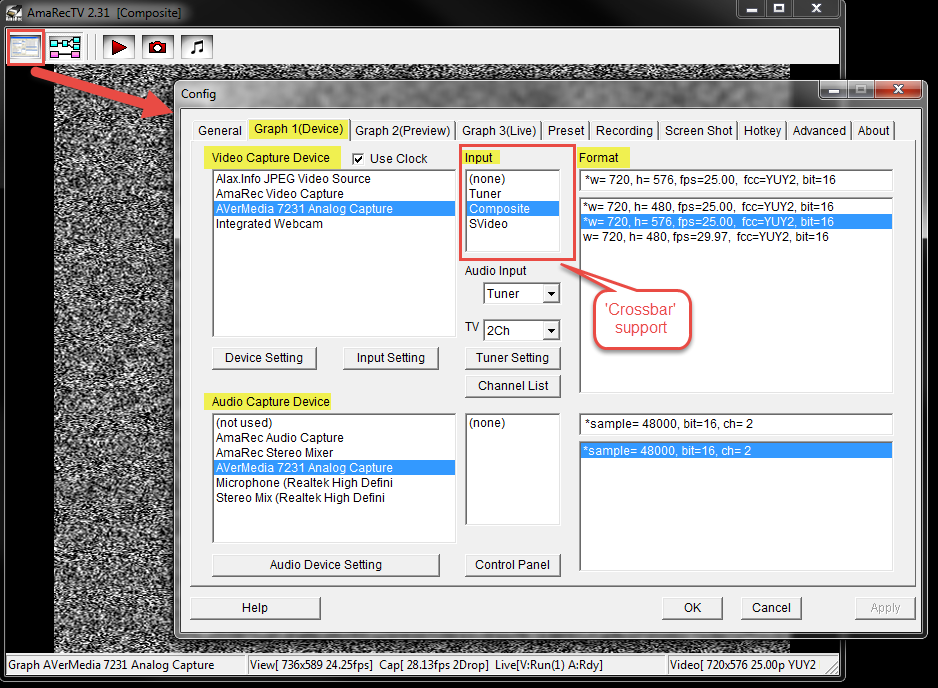Screen dimensions: 938x688
Task: Select AVerMedia 7231 Analog Capture video device
Action: tap(334, 209)
